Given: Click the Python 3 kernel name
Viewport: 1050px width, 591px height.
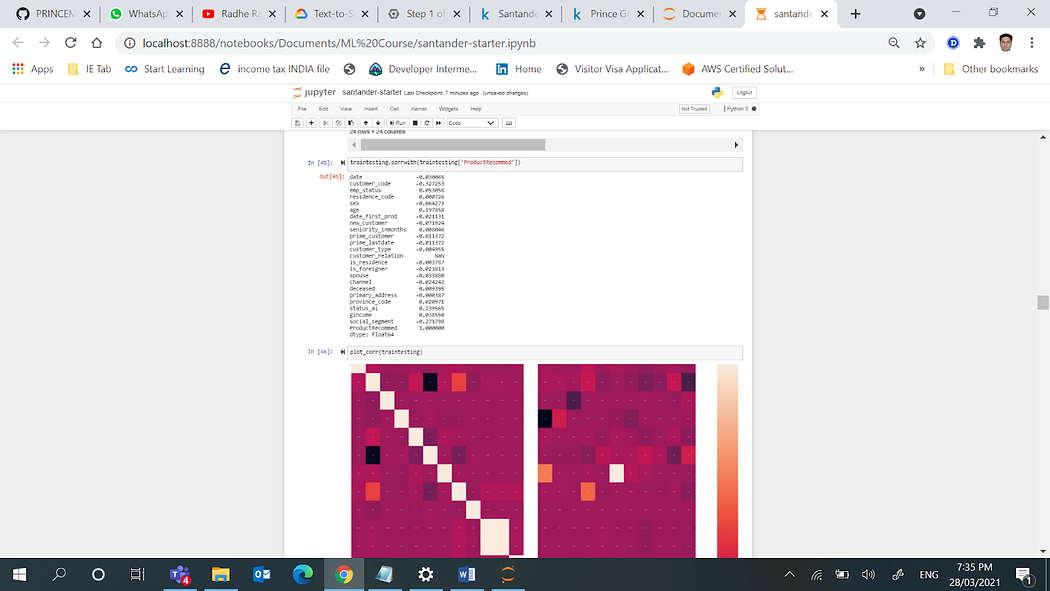Looking at the screenshot, I should [737, 109].
